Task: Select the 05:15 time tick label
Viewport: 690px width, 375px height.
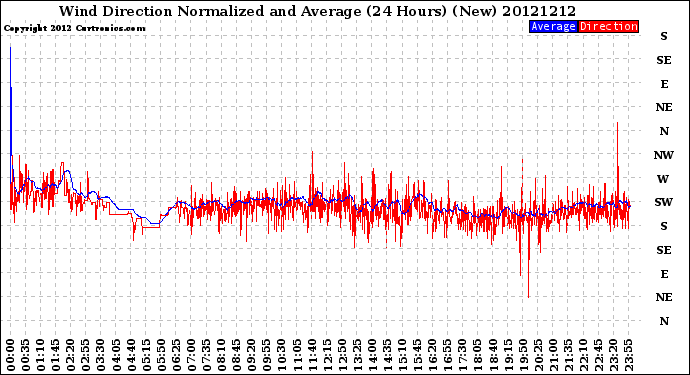Action: point(146,355)
